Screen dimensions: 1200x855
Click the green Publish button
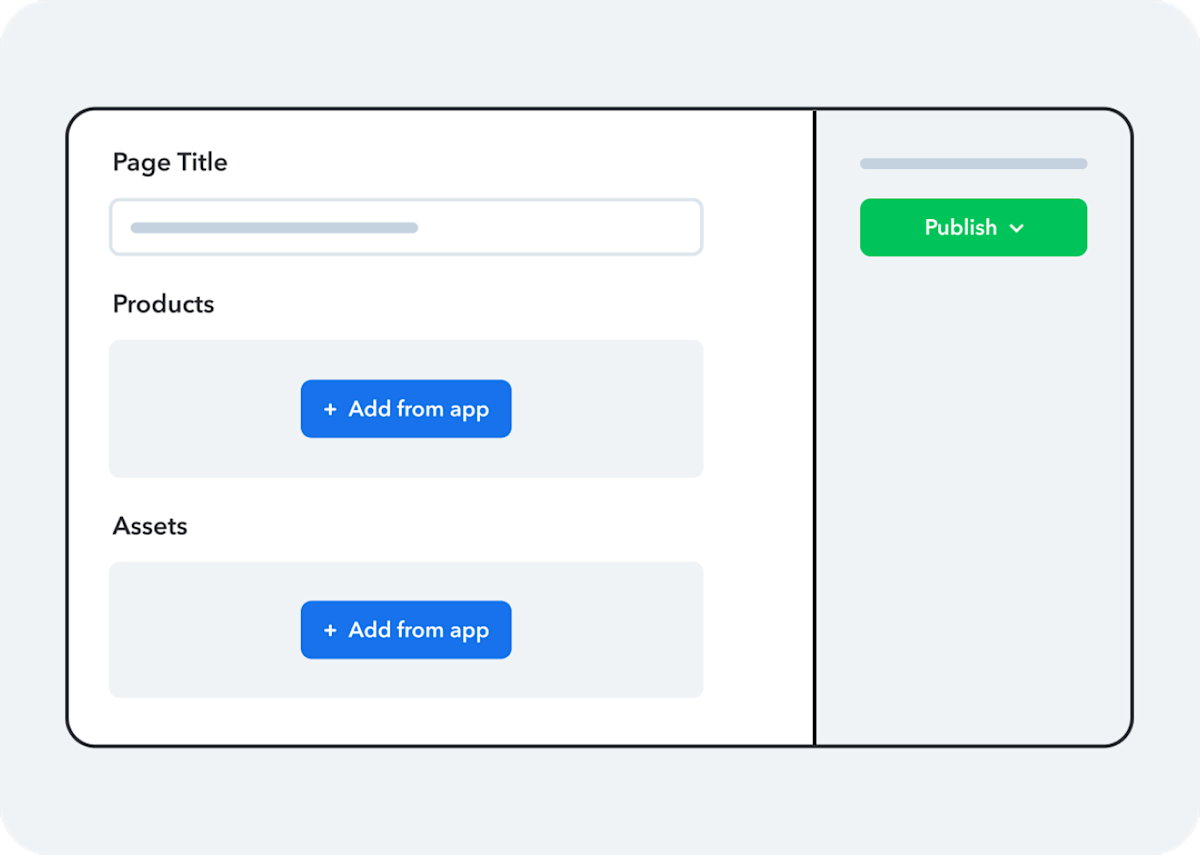[x=973, y=227]
